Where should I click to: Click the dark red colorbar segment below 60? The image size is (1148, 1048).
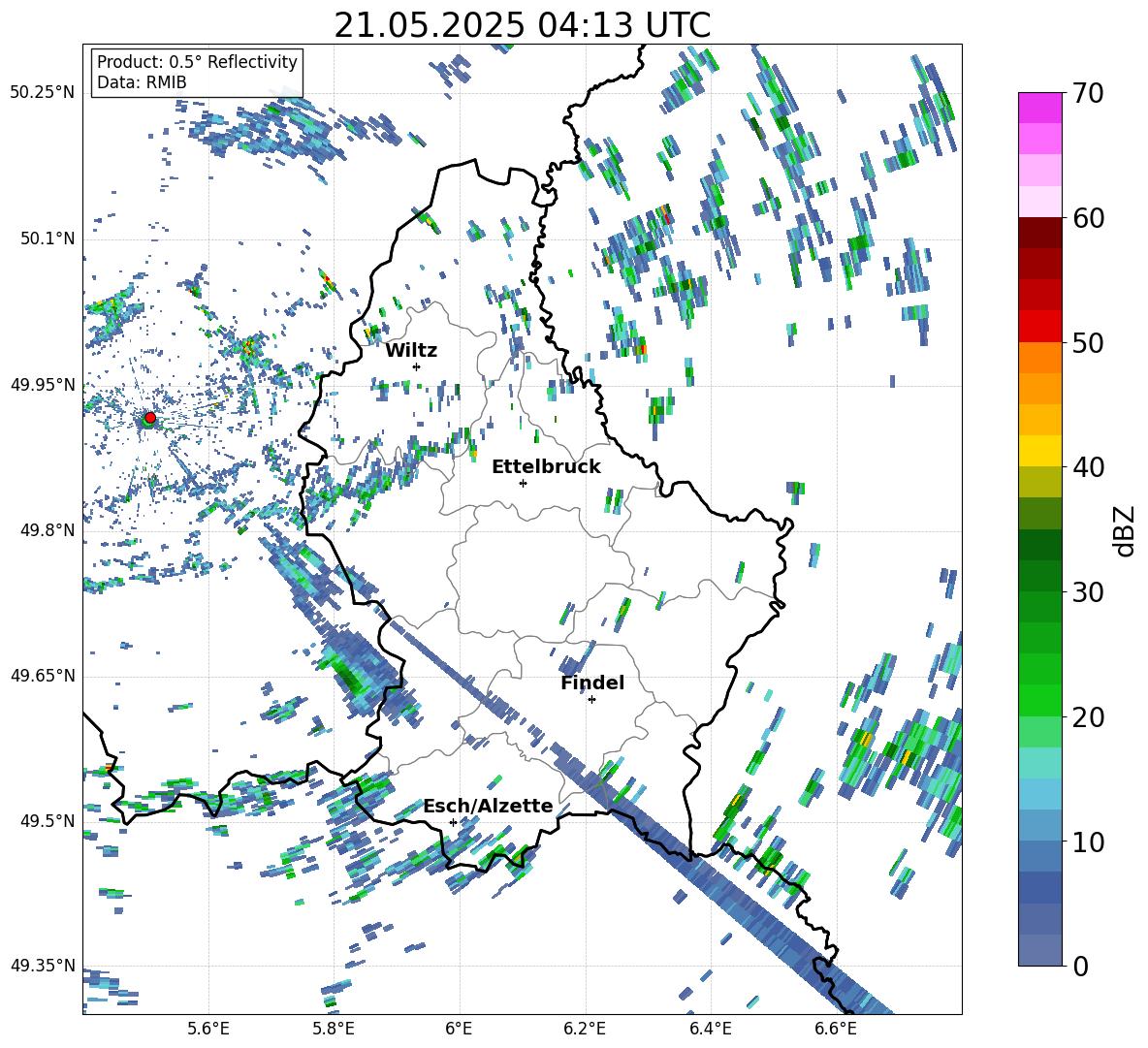pos(1039,233)
